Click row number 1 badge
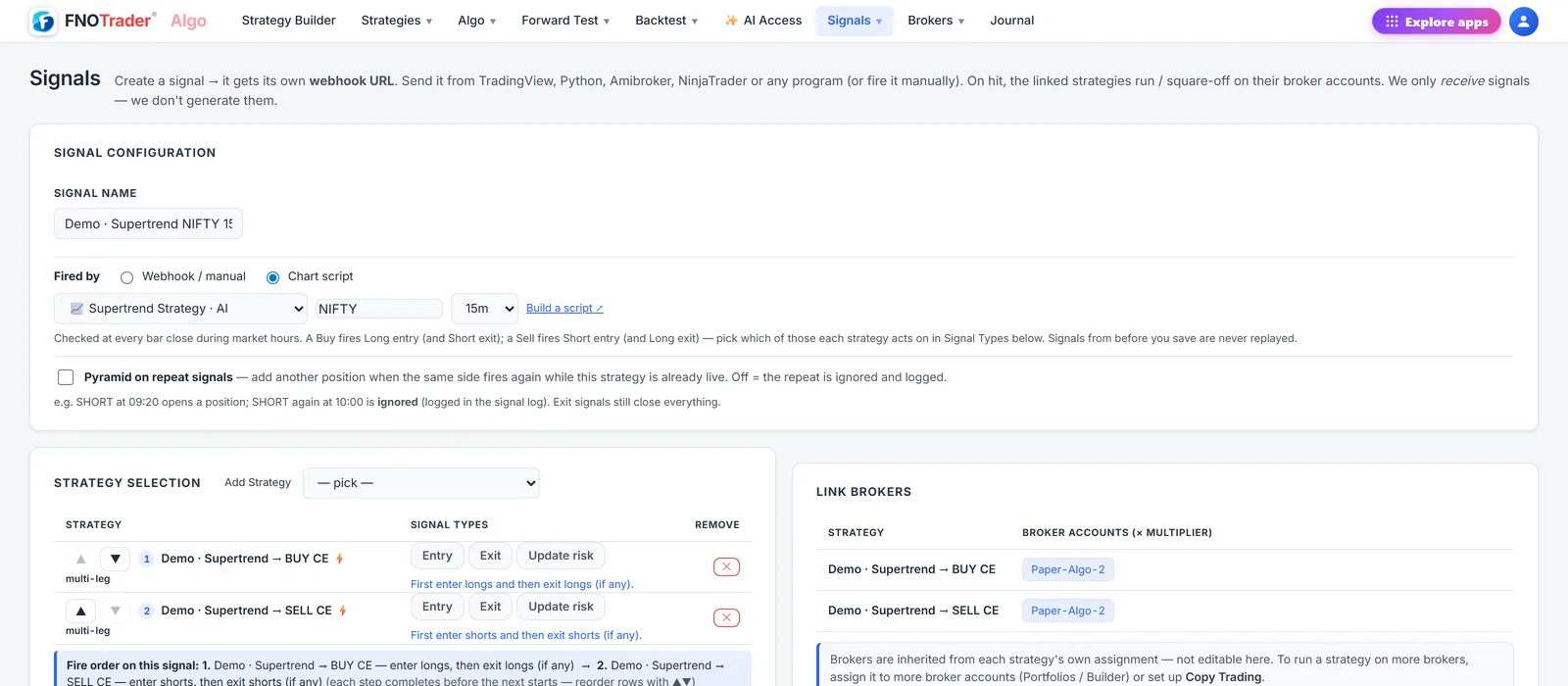The image size is (1568, 686). [146, 559]
